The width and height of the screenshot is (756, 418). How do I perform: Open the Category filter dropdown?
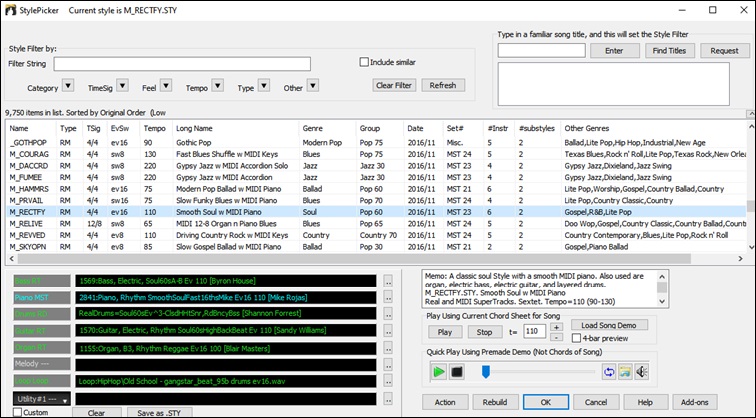click(x=68, y=86)
